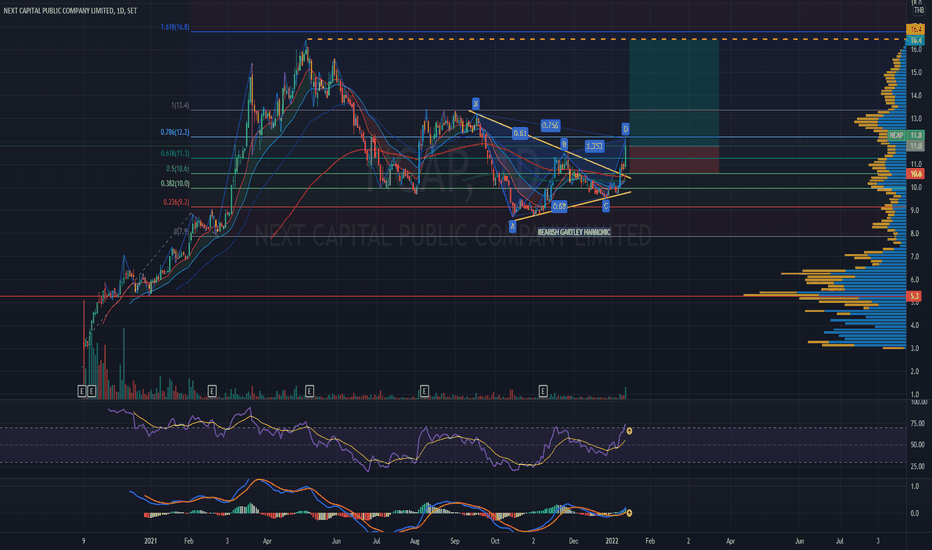This screenshot has width=932, height=550.
Task: Click the 75.00 level on the RSI scale
Action: 918,423
